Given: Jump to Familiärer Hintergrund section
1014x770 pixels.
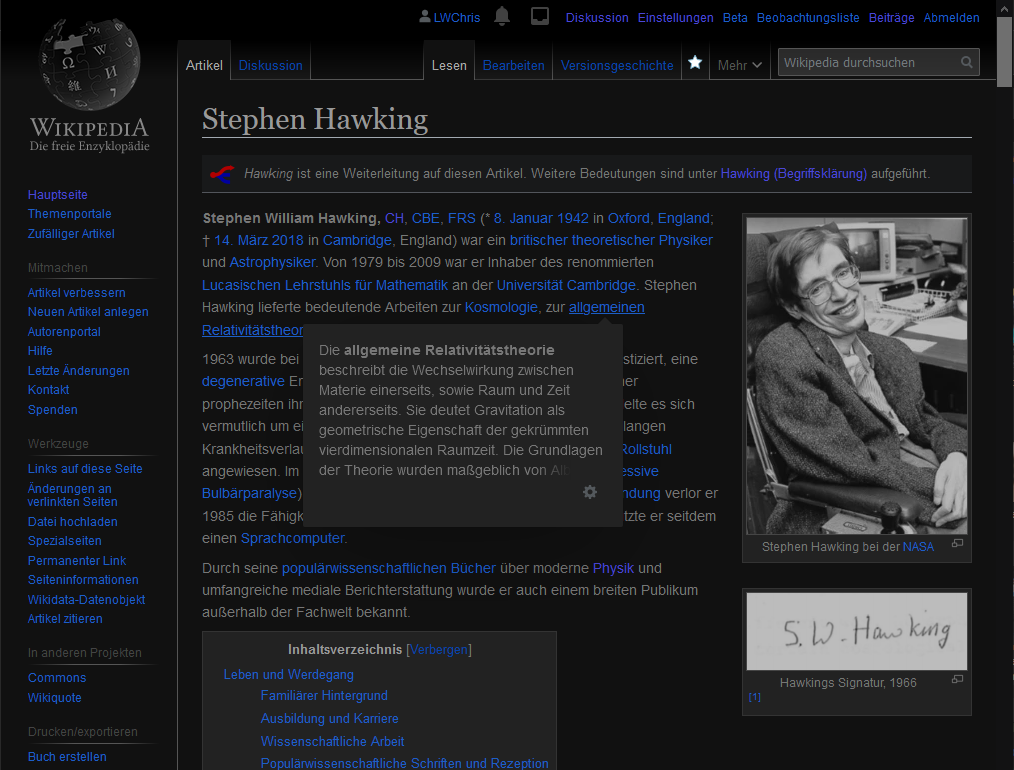Looking at the screenshot, I should point(324,696).
